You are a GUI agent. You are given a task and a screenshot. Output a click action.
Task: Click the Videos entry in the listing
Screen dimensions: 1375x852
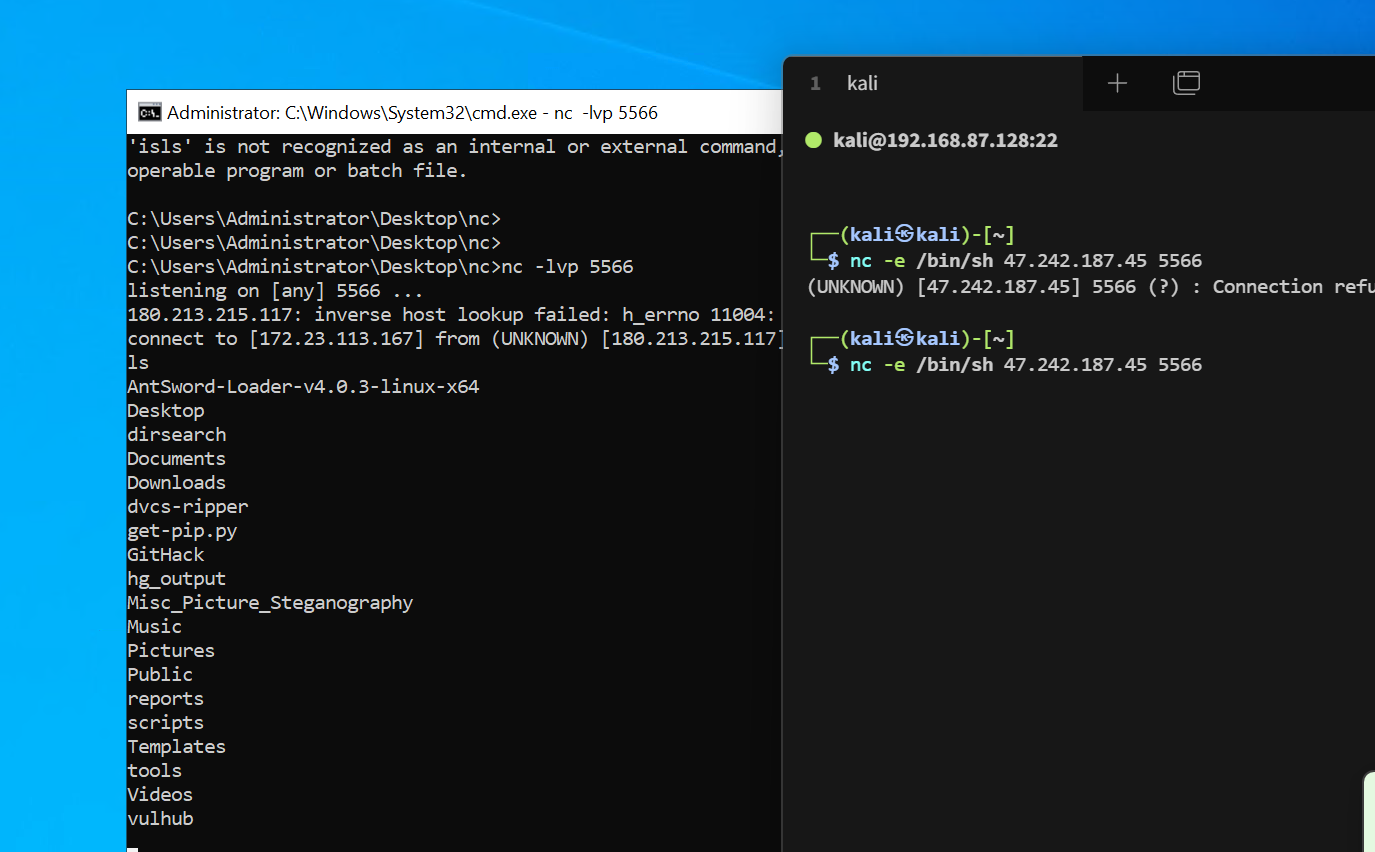160,795
